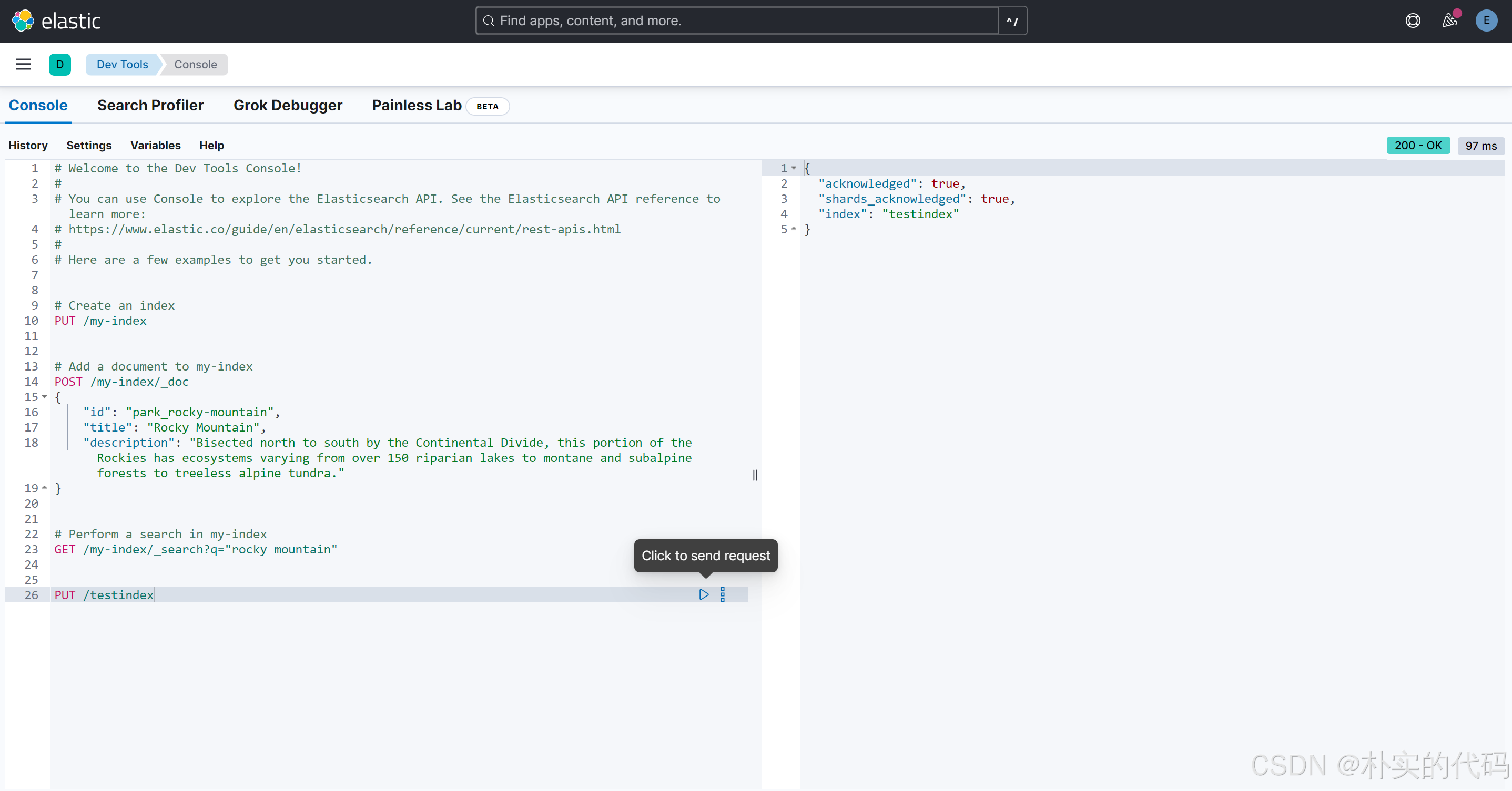The image size is (1512, 791).
Task: Open the help menu lifebuoy icon
Action: tap(1413, 21)
